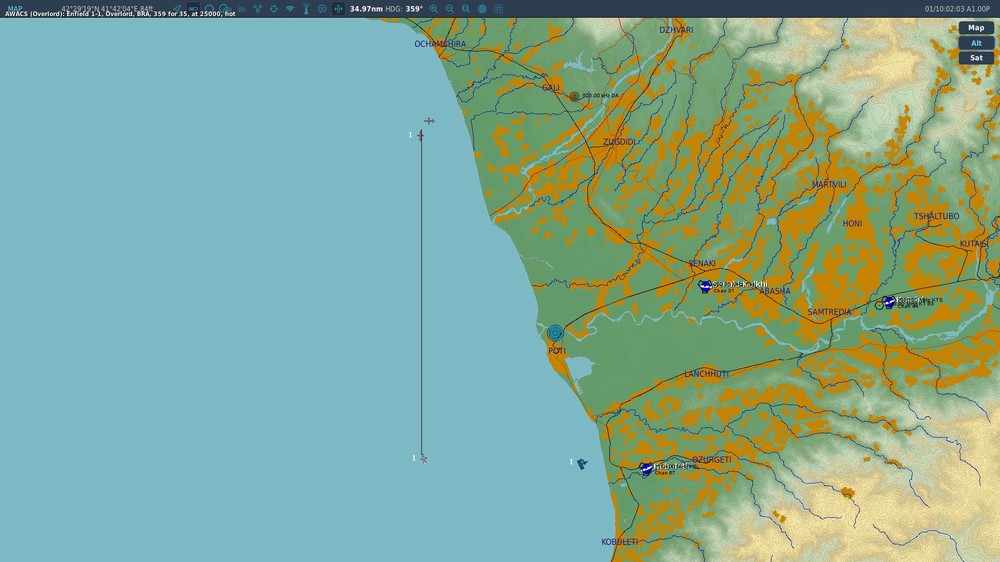Image resolution: width=1000 pixels, height=562 pixels.
Task: Click the ZUGDIDI town label
Action: pos(619,142)
